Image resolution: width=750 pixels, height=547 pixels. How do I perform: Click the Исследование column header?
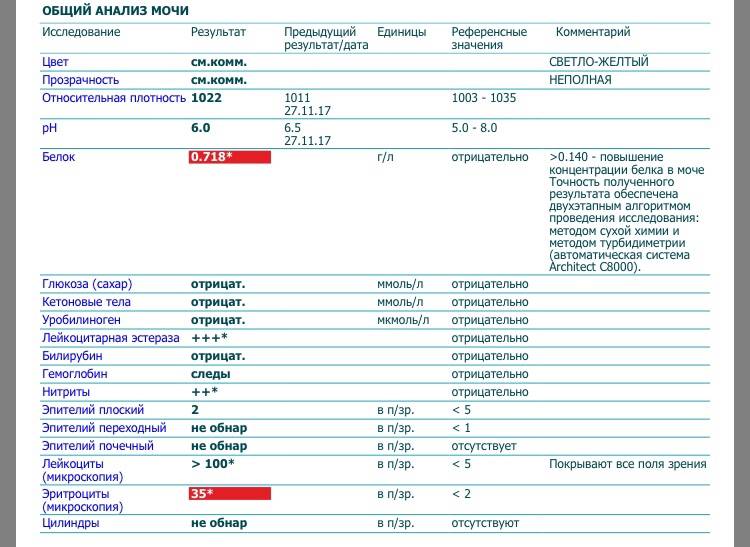(81, 32)
